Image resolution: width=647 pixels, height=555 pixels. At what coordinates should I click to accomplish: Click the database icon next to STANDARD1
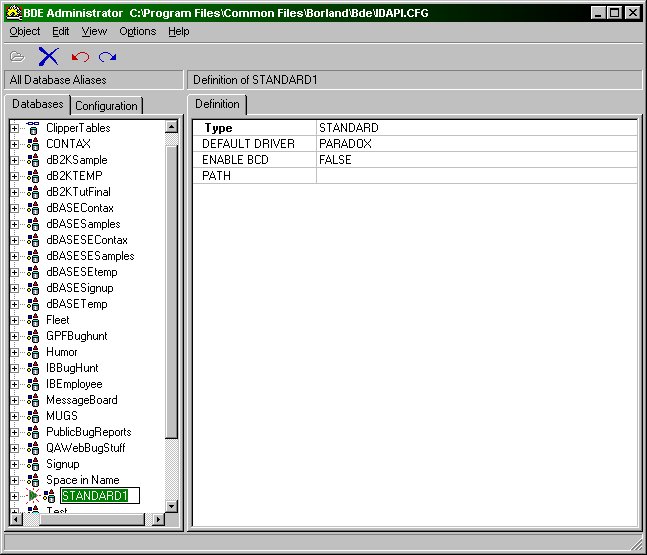49,496
